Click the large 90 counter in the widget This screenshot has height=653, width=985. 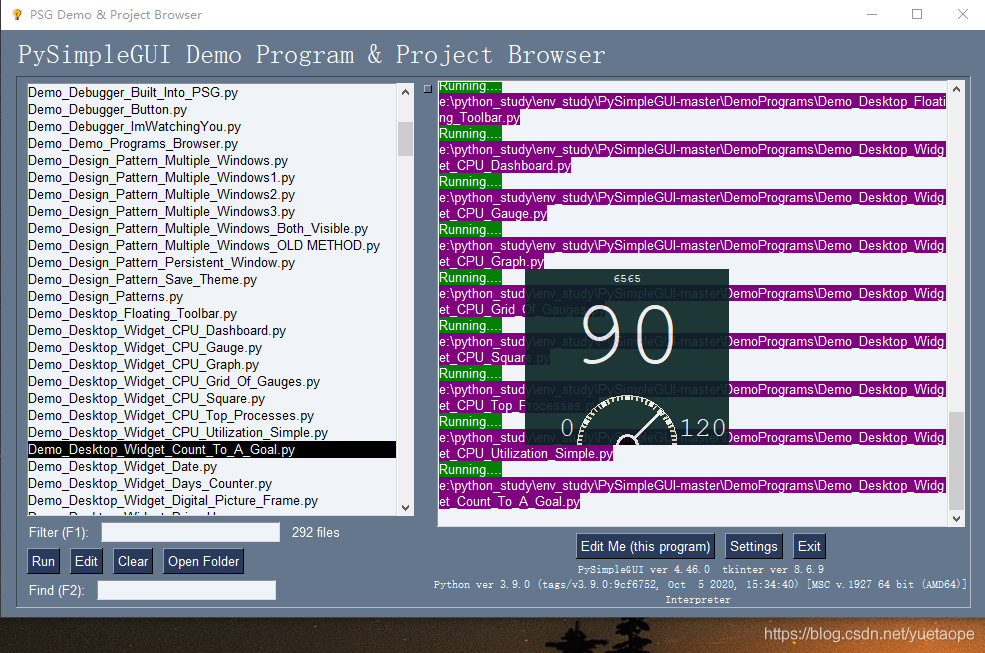pos(628,335)
